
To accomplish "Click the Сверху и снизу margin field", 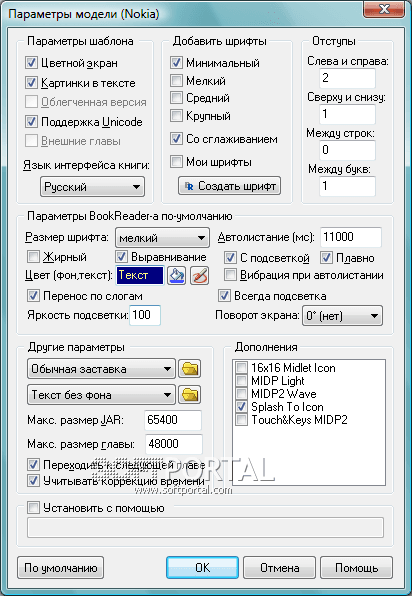I will 347,114.
